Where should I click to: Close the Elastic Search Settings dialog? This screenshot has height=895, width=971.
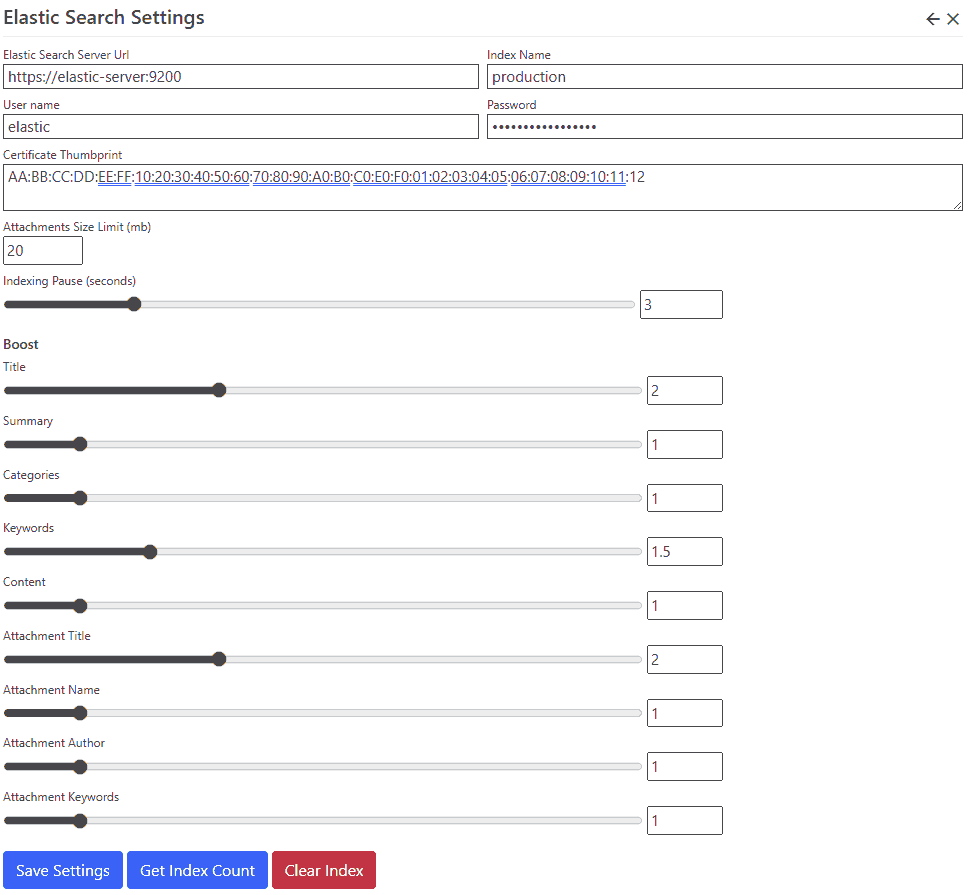click(953, 18)
